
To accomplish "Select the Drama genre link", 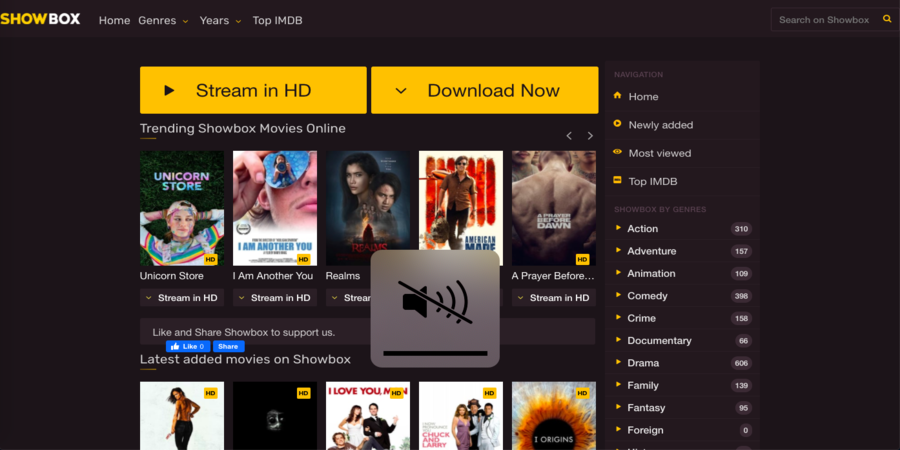I will 643,363.
